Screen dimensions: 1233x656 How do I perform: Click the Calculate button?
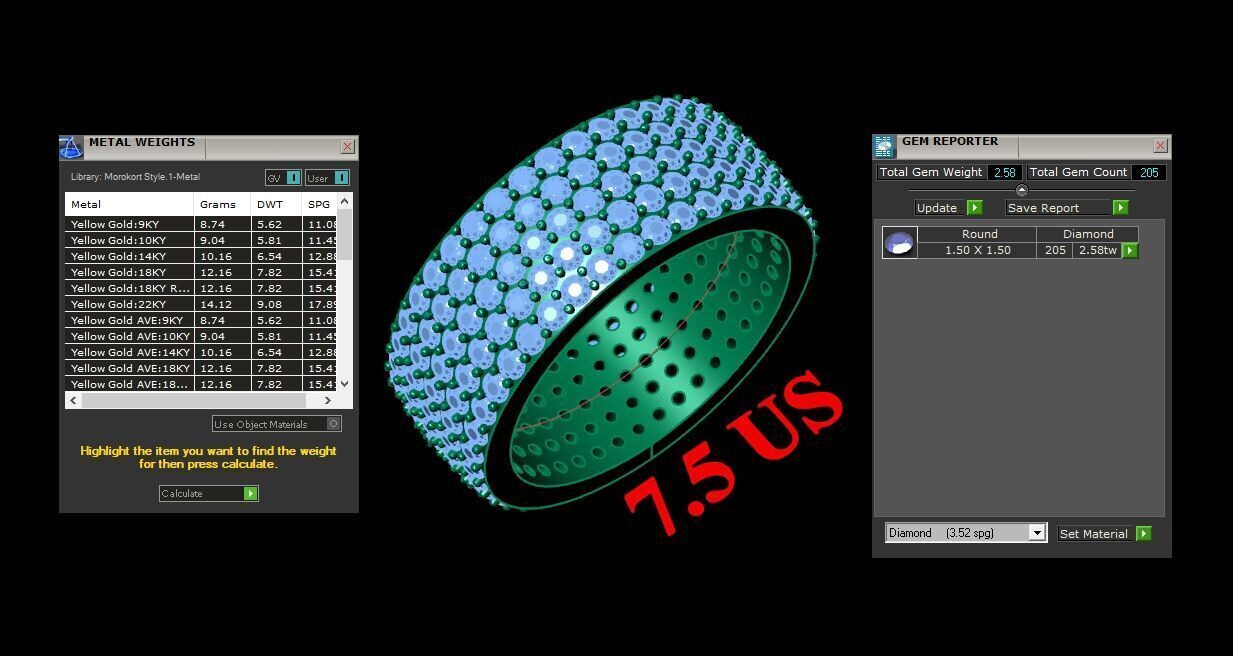click(x=208, y=493)
